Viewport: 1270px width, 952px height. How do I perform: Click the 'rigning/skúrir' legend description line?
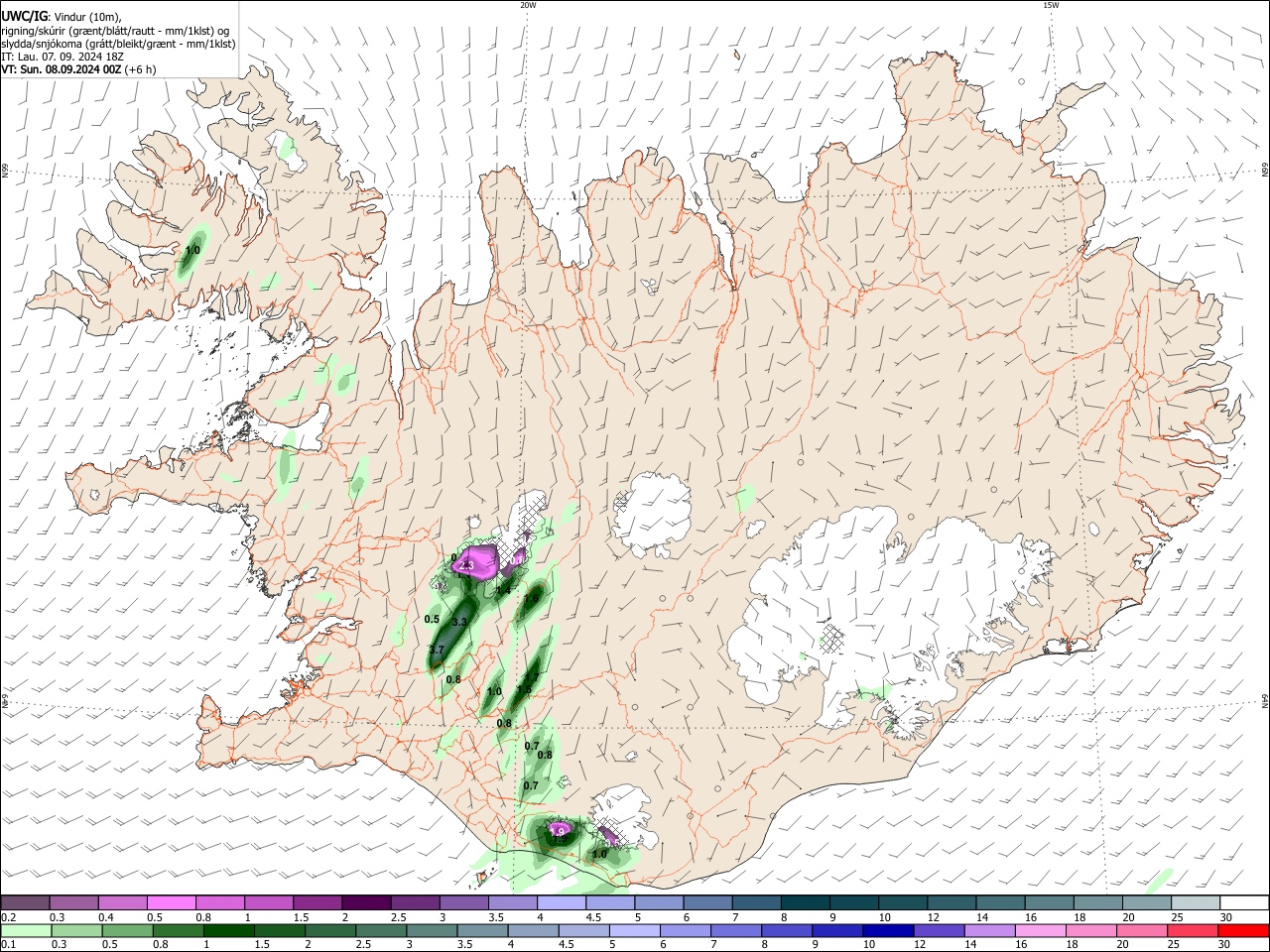[114, 30]
